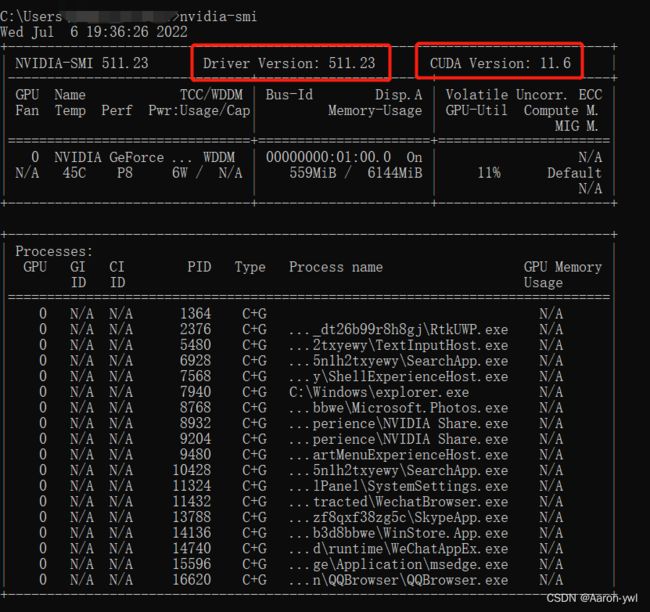Click the Process name column header

[336, 267]
